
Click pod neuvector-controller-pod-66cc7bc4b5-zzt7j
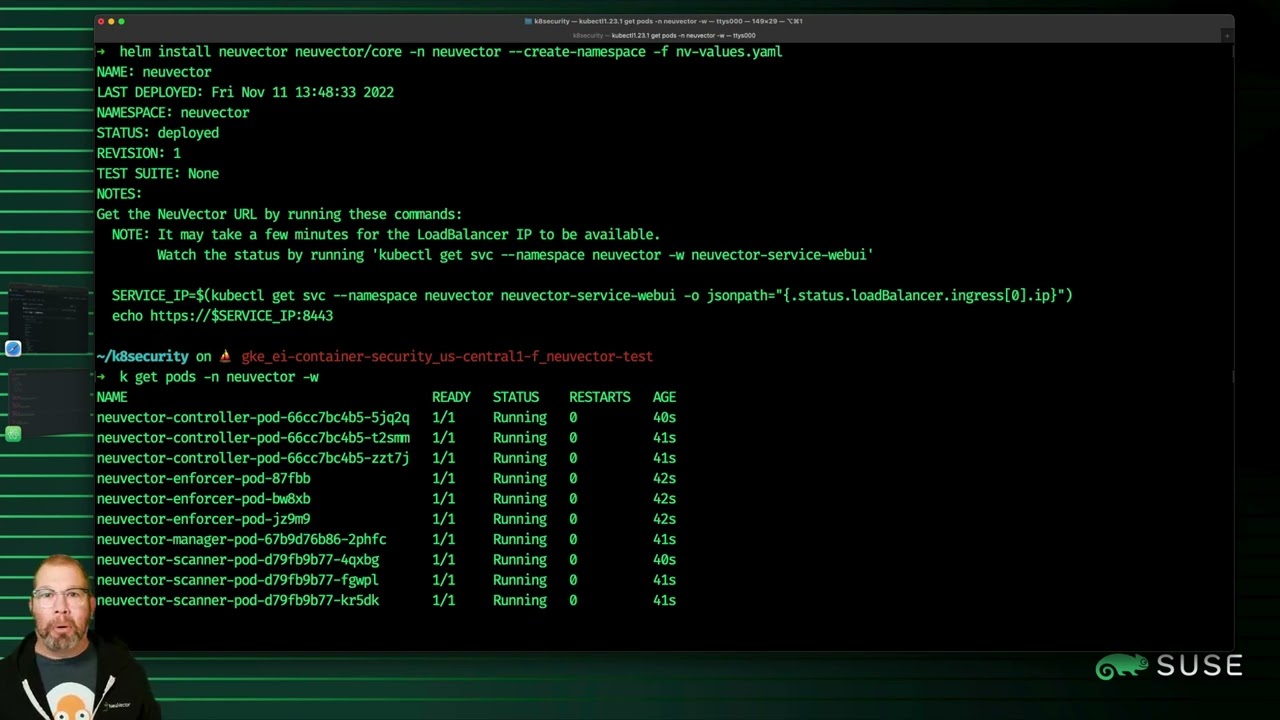(x=253, y=458)
